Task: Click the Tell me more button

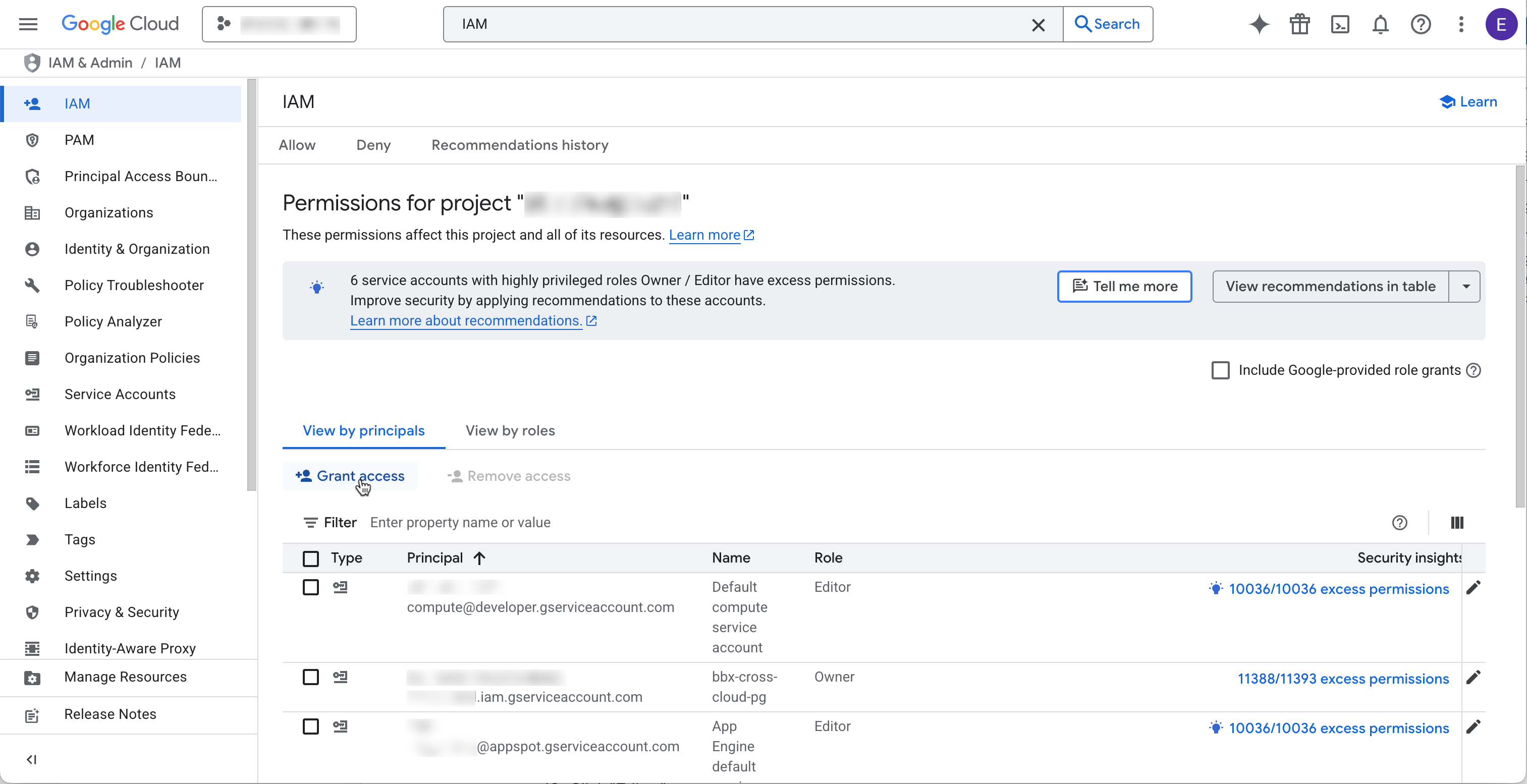Action: coord(1124,287)
